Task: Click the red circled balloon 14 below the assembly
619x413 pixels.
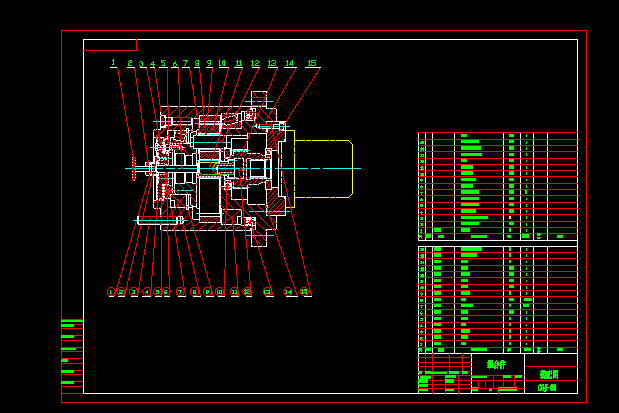Action: (288, 292)
